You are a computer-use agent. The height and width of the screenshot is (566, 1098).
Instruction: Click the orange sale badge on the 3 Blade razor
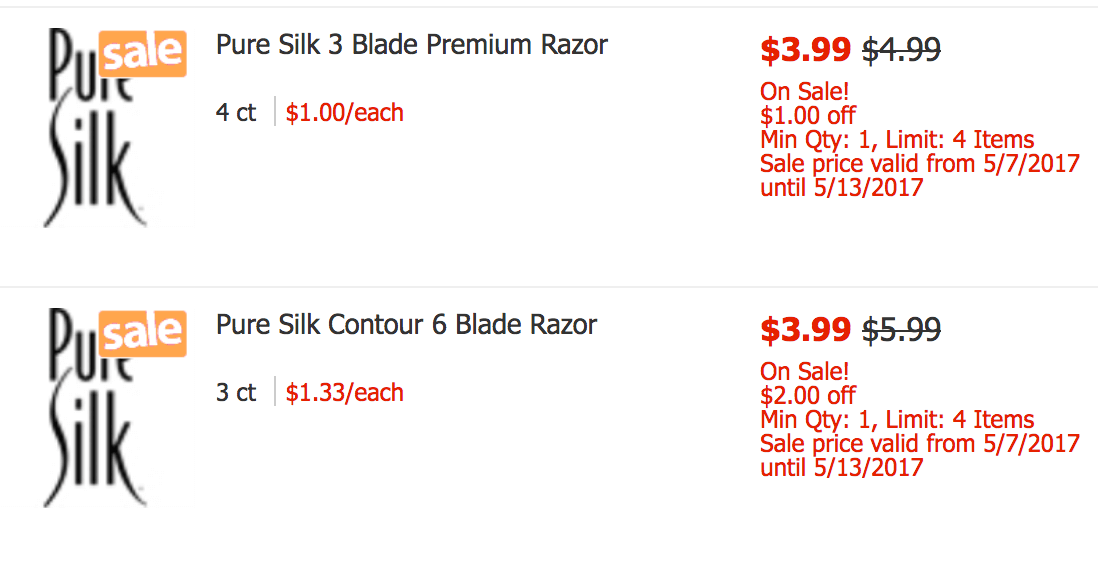[x=142, y=53]
